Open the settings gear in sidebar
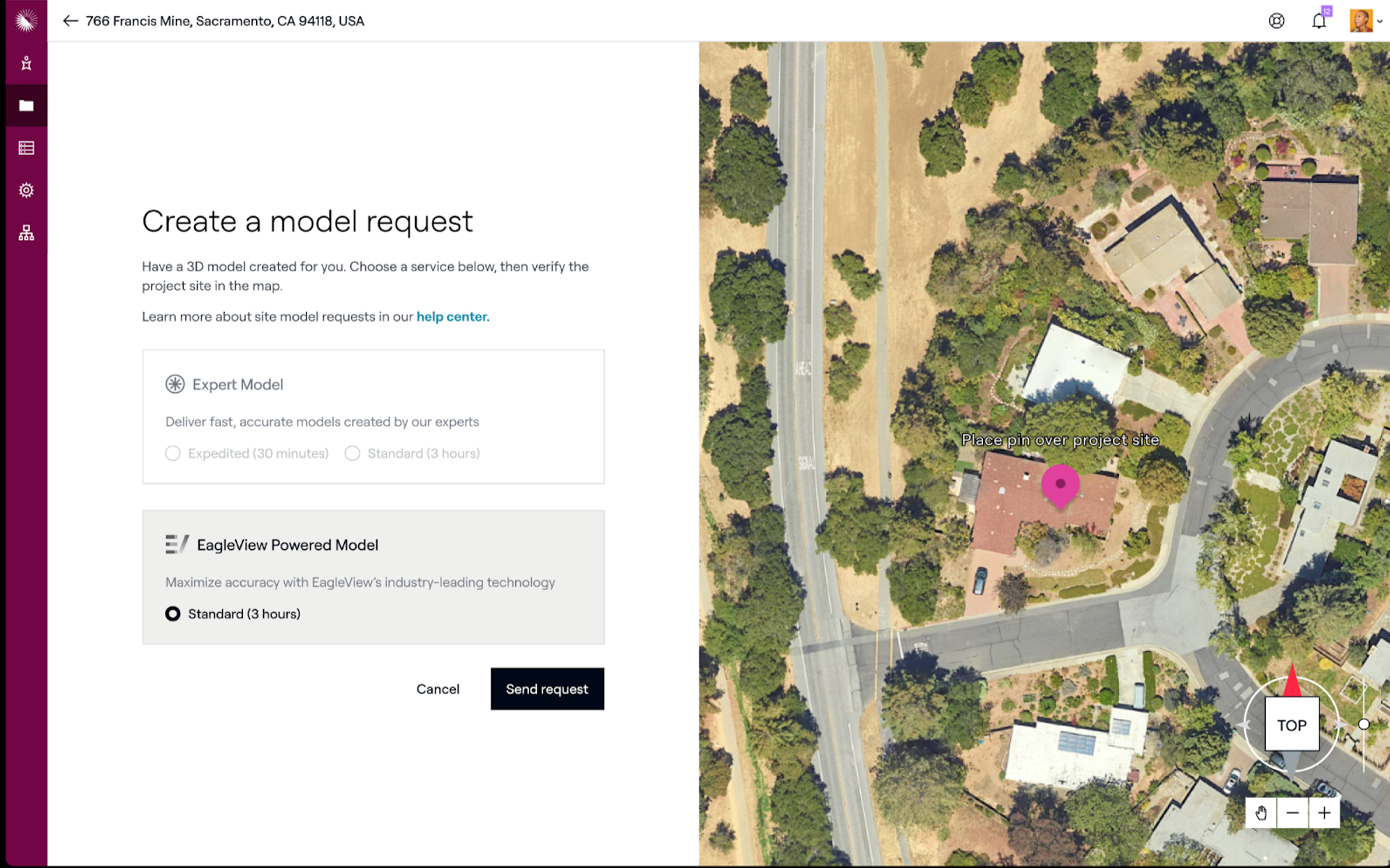 (26, 190)
